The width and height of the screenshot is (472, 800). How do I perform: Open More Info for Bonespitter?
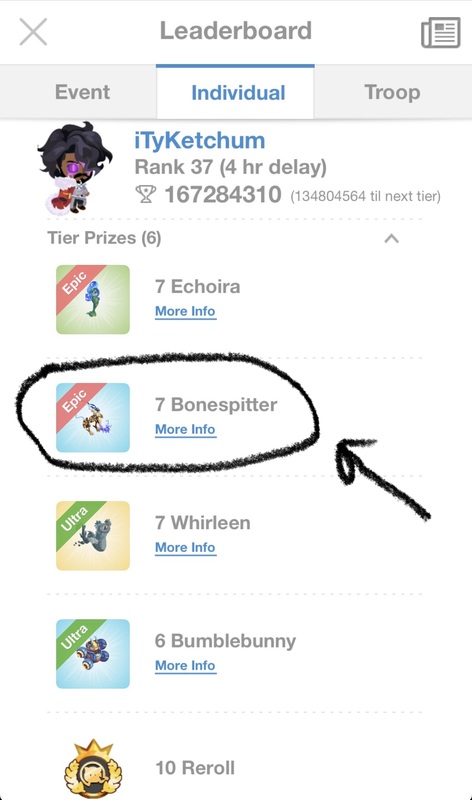click(x=185, y=430)
